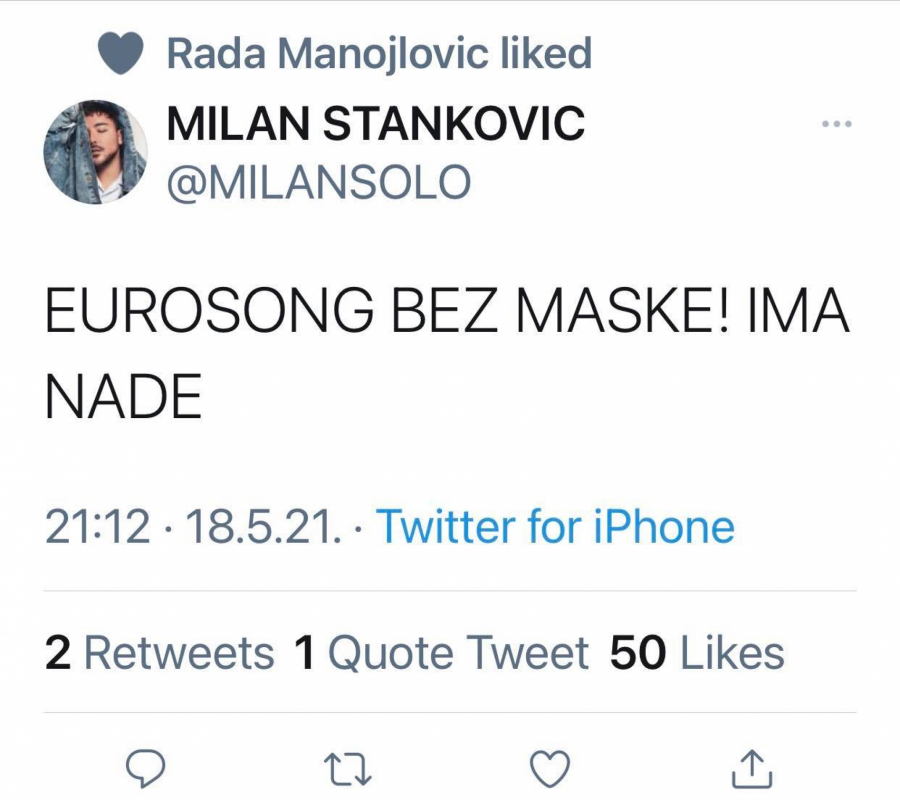The width and height of the screenshot is (900, 800).
Task: Like the tweet using the heart outline
Action: point(547,768)
